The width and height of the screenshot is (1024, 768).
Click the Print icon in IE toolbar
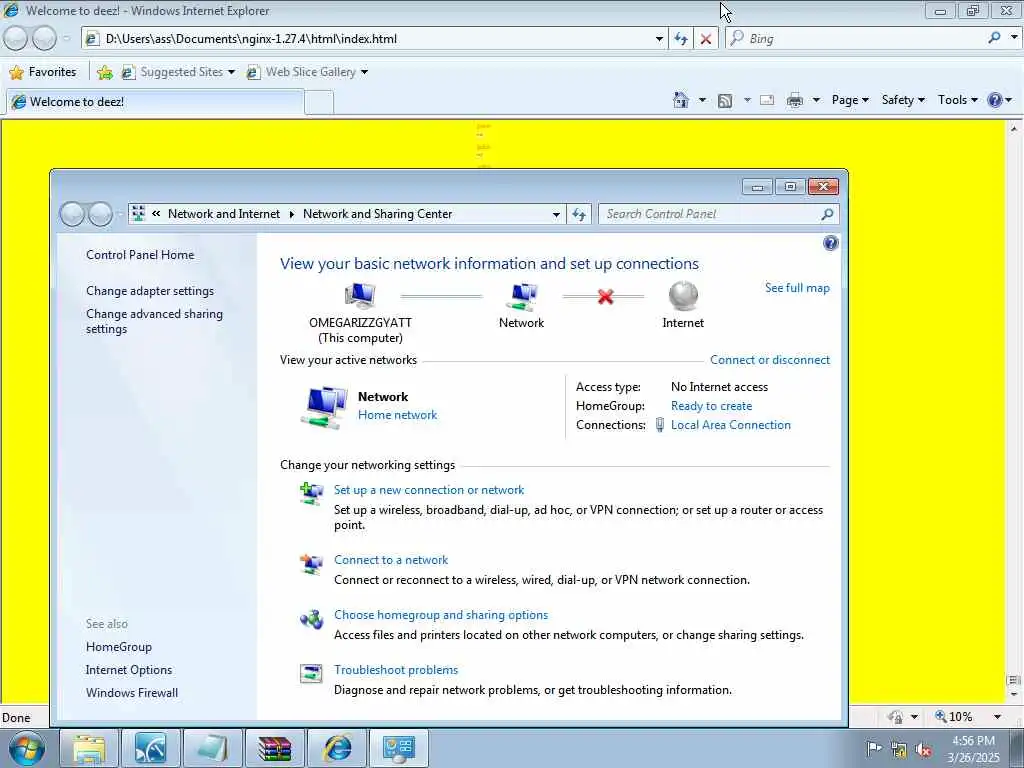[795, 100]
